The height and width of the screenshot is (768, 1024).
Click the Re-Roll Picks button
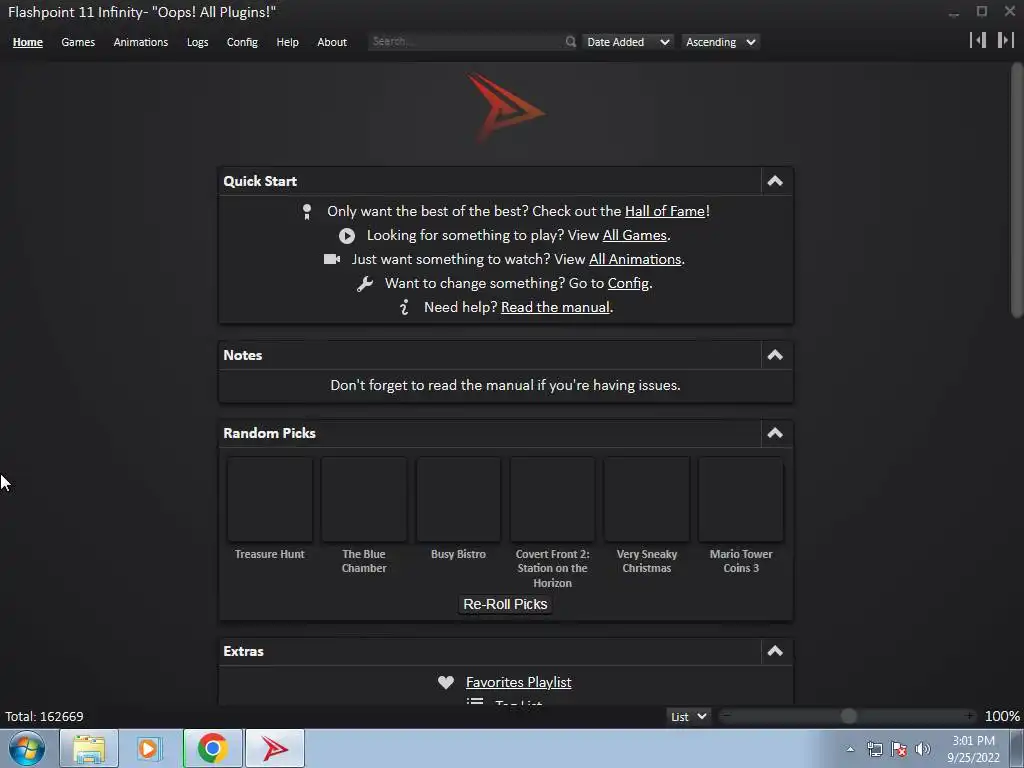[x=505, y=604]
